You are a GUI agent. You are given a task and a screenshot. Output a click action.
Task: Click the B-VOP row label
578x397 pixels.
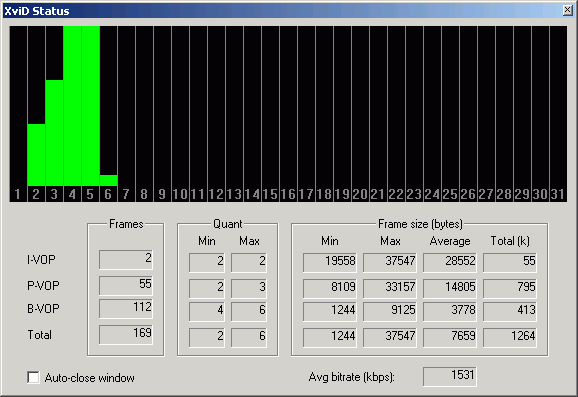coord(43,309)
